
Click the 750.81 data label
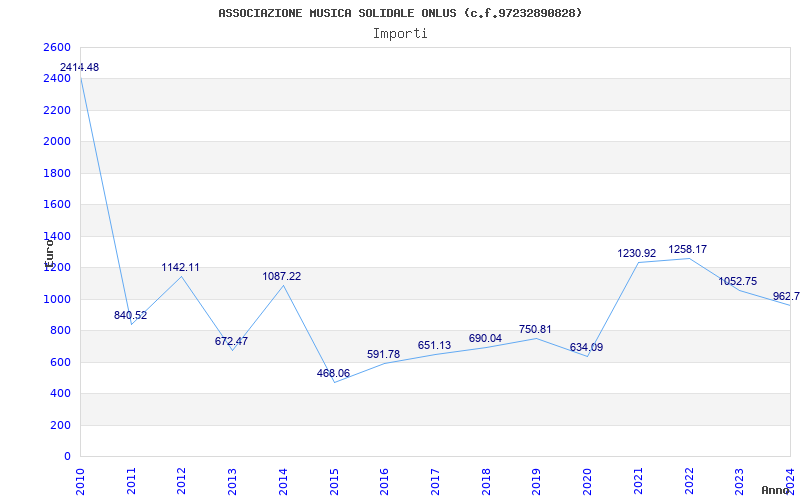pyautogui.click(x=535, y=330)
